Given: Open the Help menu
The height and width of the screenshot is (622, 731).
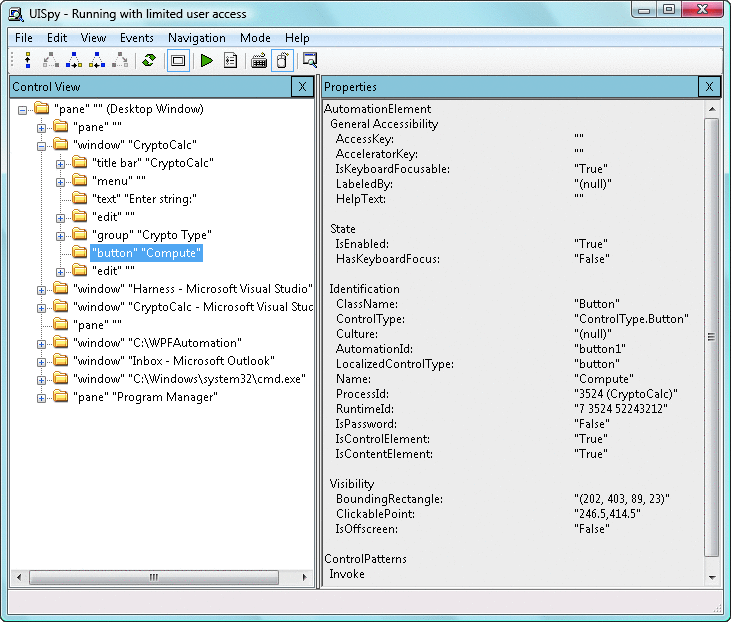Looking at the screenshot, I should click(x=297, y=38).
